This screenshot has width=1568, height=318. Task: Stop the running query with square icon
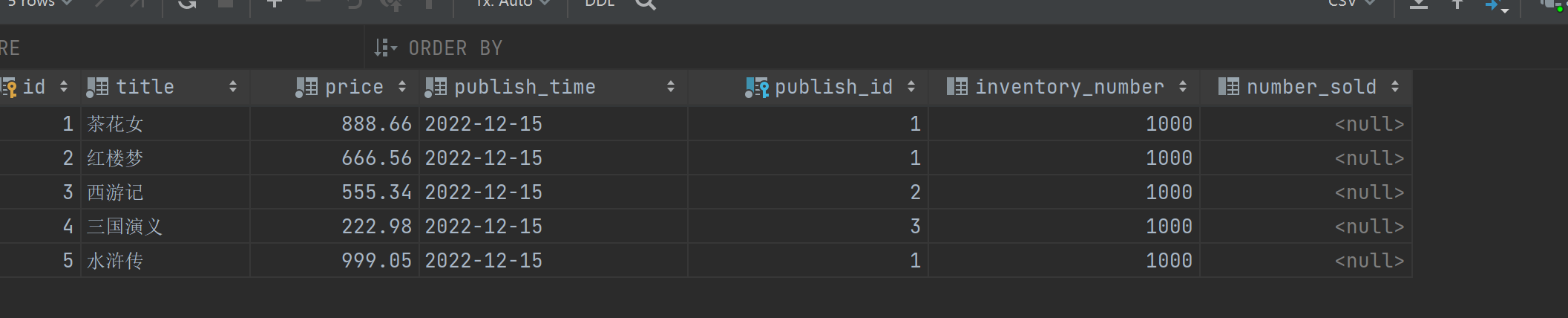pos(225,3)
